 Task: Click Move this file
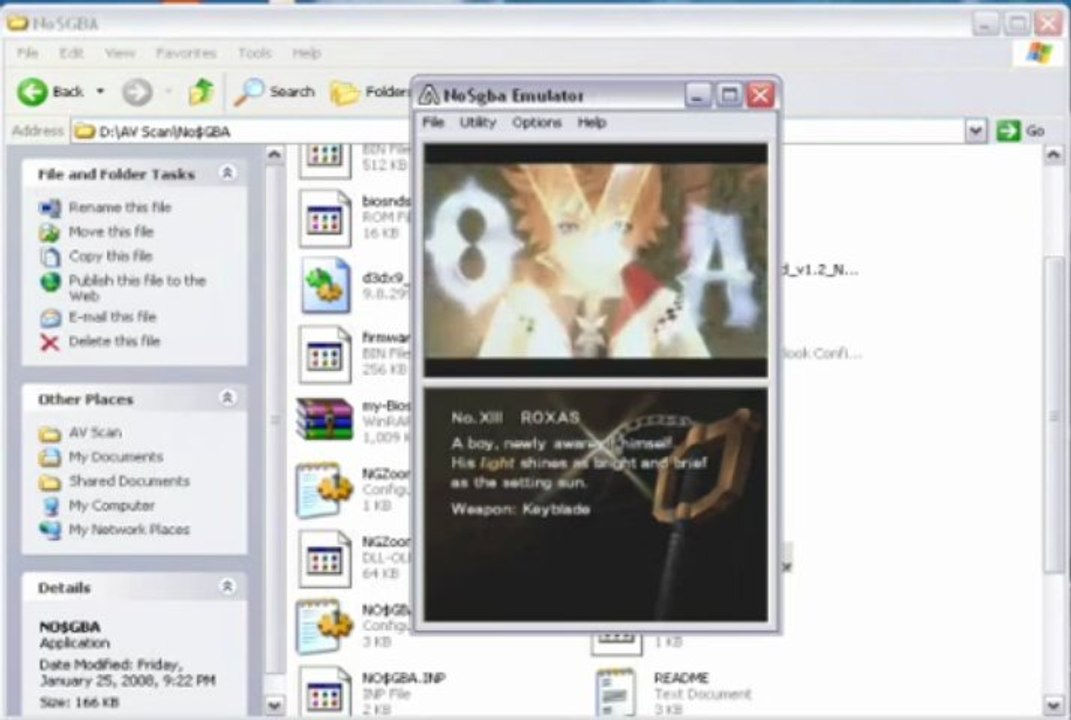pyautogui.click(x=111, y=232)
